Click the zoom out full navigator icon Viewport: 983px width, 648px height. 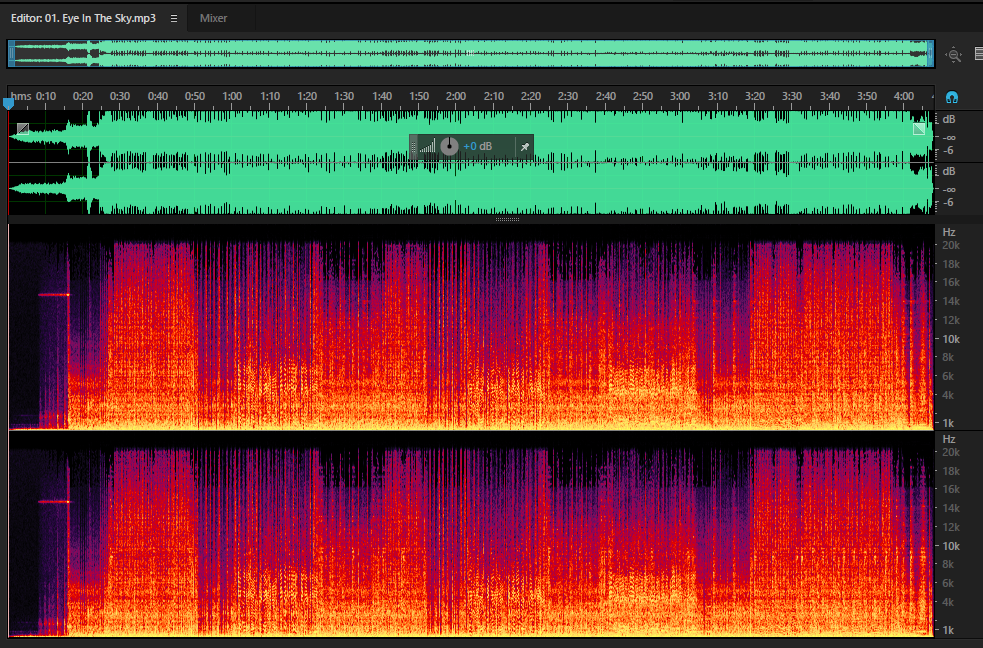click(954, 55)
